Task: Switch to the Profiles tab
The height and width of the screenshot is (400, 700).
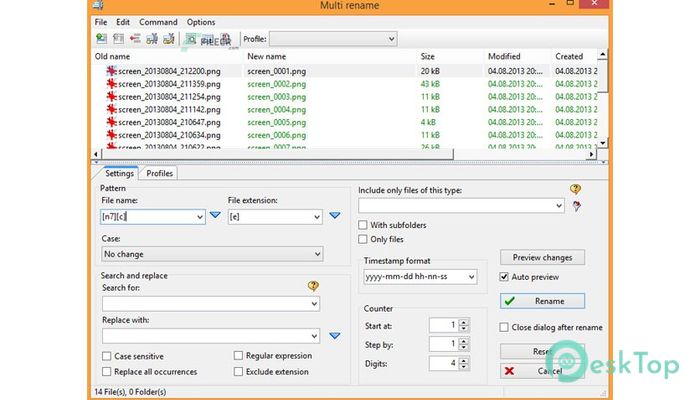Action: pos(159,173)
